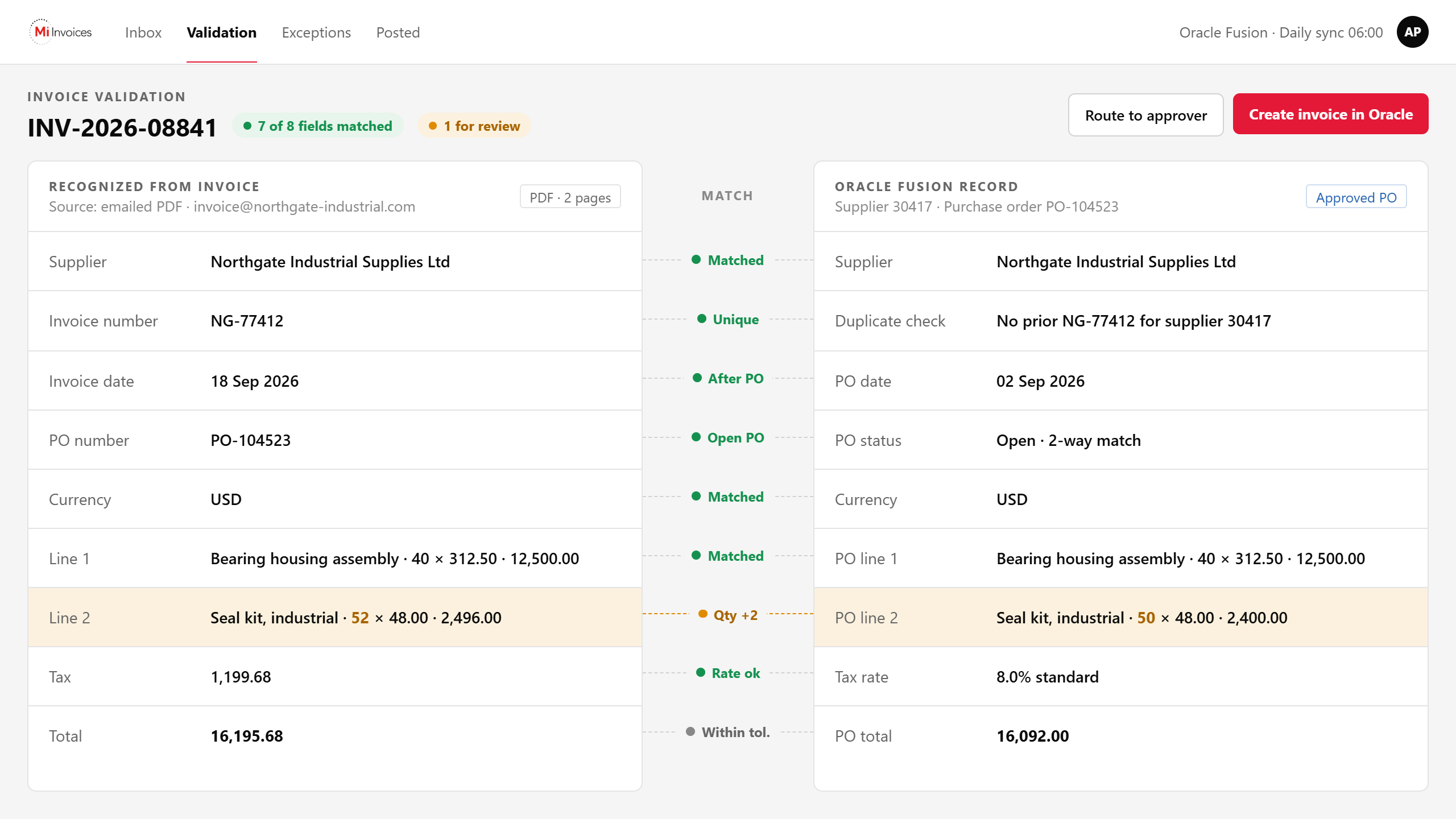1456x819 pixels.
Task: Click Recognized from invoice panel header
Action: click(x=154, y=187)
